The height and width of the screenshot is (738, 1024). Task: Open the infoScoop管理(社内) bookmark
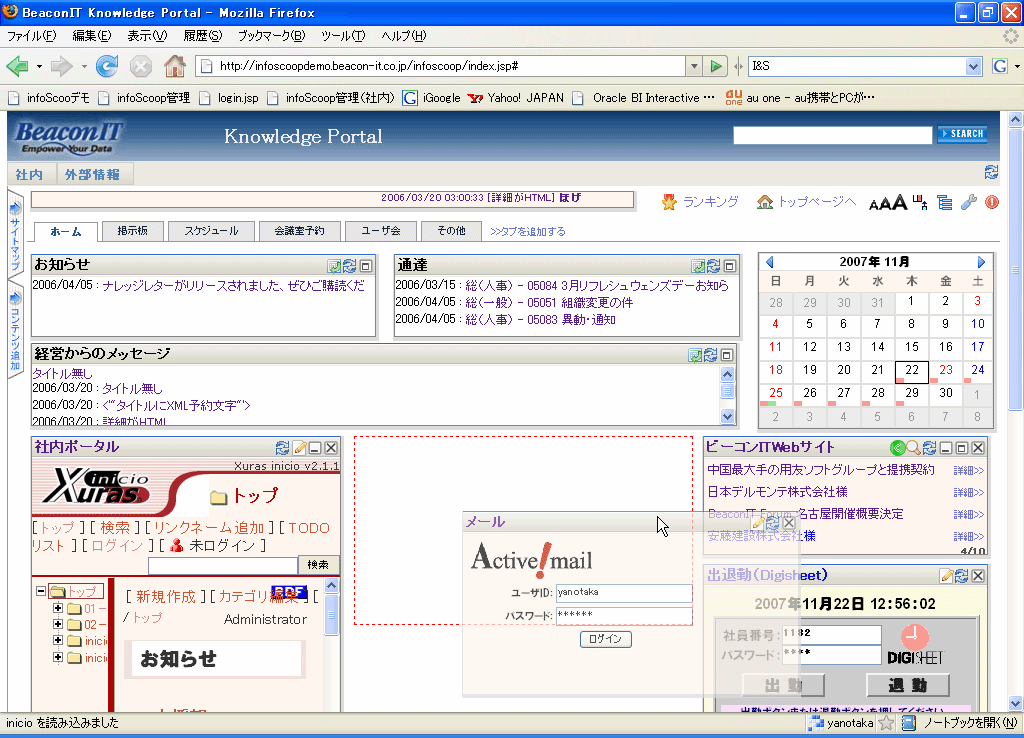[x=332, y=98]
